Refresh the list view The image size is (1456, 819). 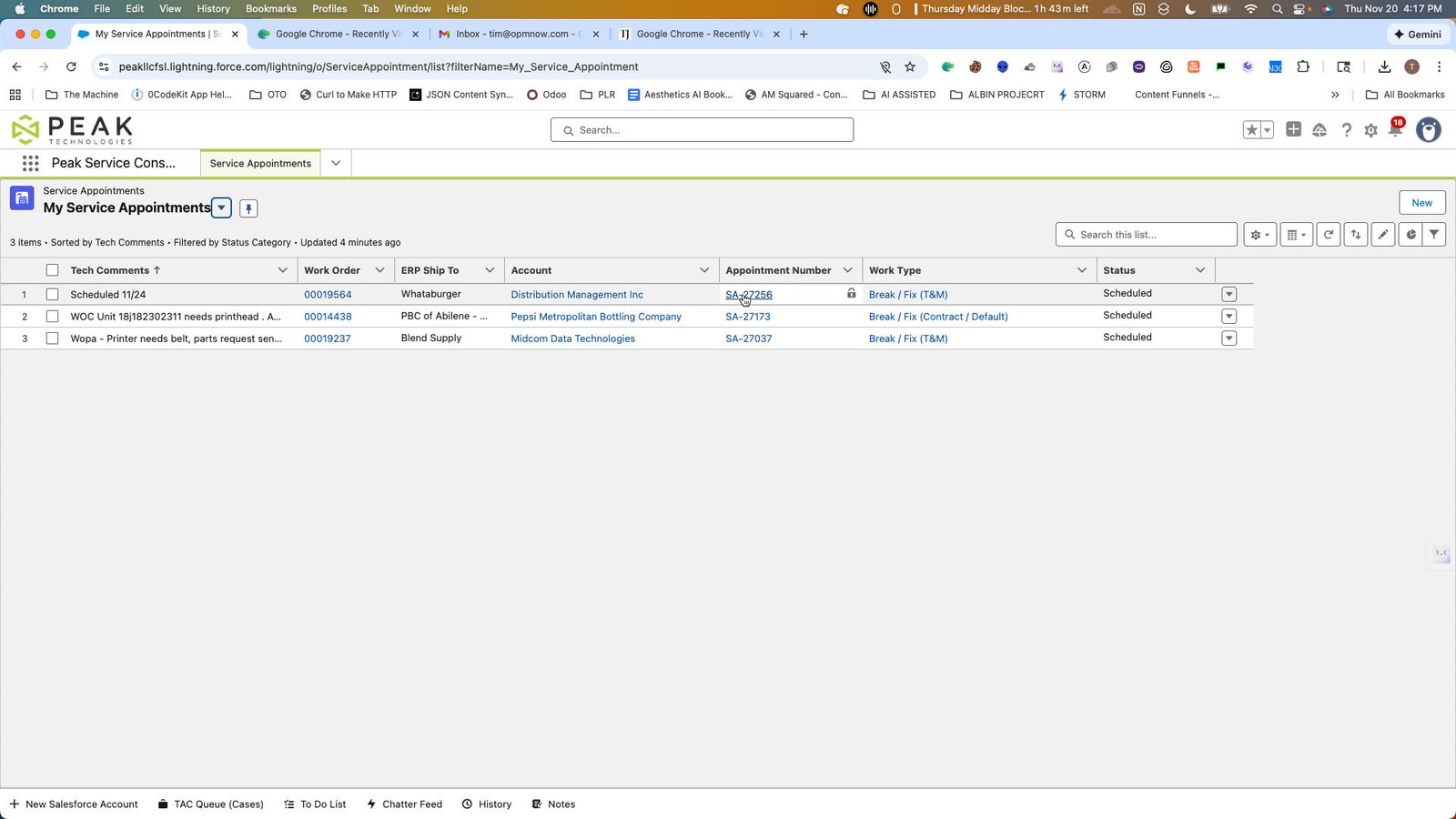click(x=1329, y=235)
